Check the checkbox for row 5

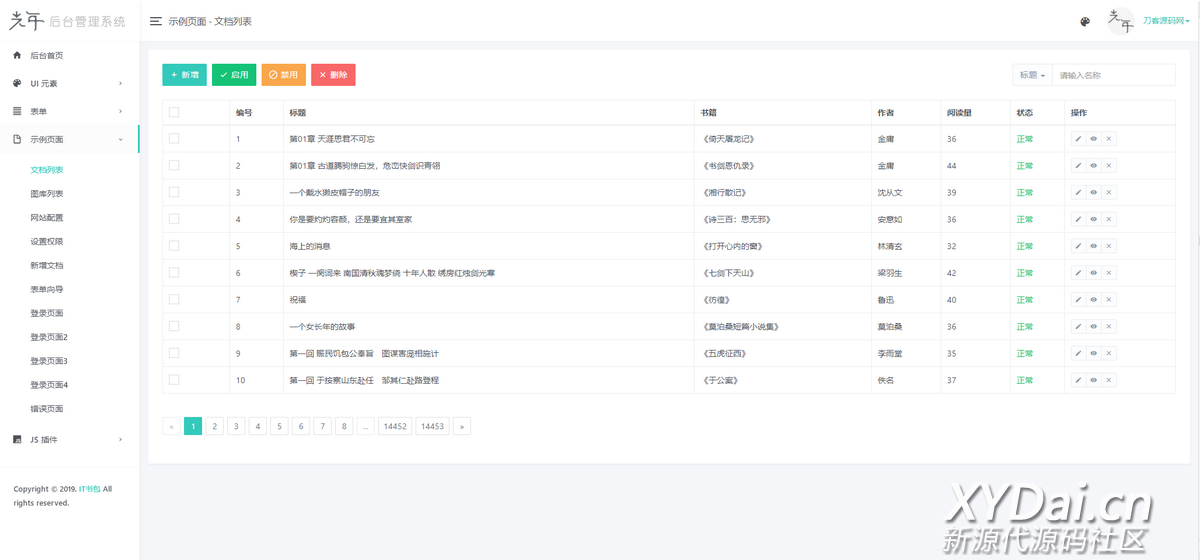point(174,245)
